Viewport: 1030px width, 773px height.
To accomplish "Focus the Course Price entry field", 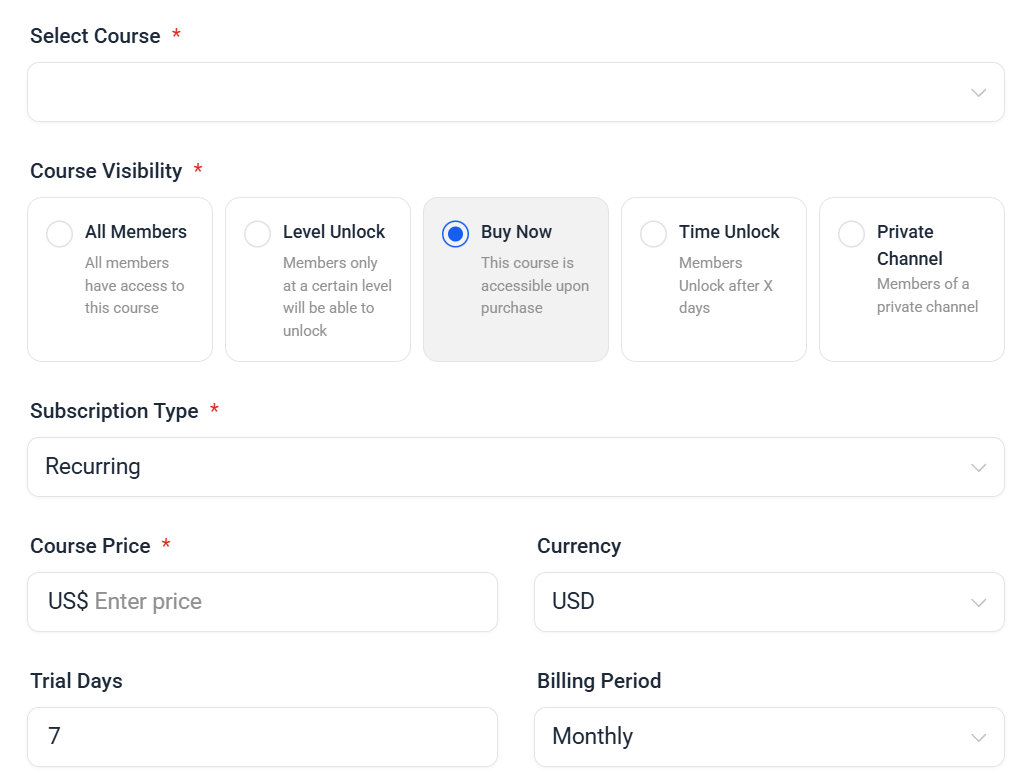I will click(x=280, y=602).
